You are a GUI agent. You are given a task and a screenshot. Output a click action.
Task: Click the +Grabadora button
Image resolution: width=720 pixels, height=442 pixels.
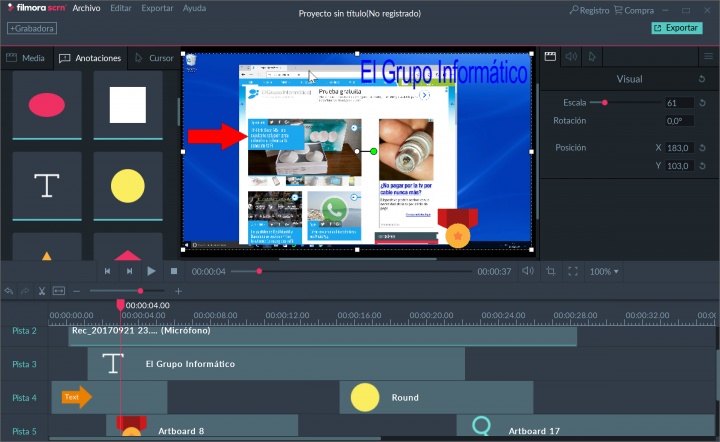[x=32, y=28]
